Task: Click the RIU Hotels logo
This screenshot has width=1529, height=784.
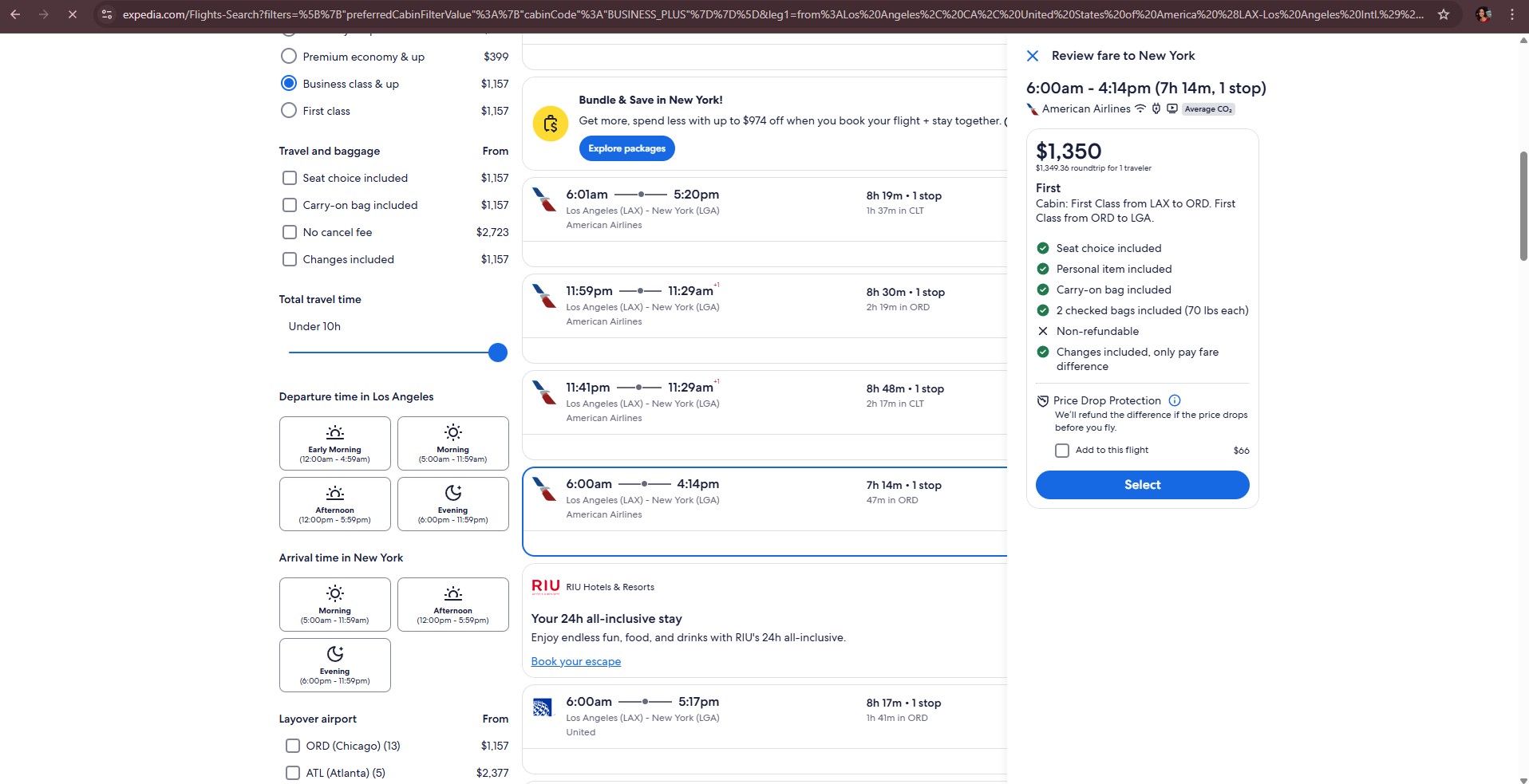Action: [x=546, y=587]
